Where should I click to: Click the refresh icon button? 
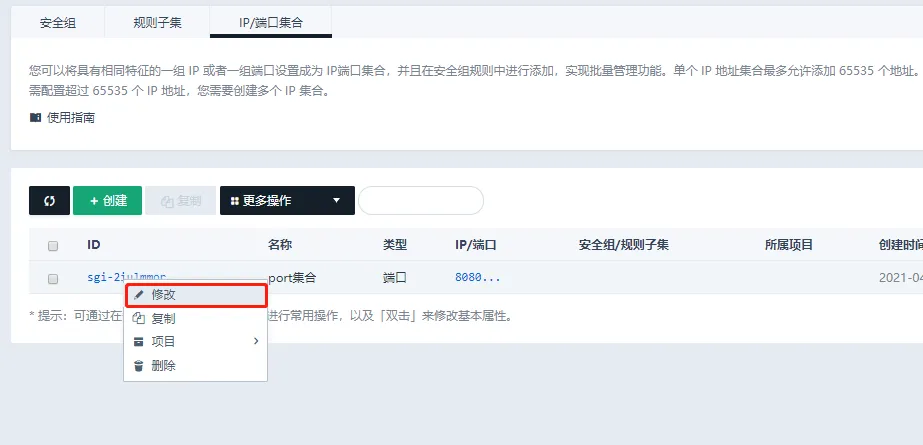(49, 200)
